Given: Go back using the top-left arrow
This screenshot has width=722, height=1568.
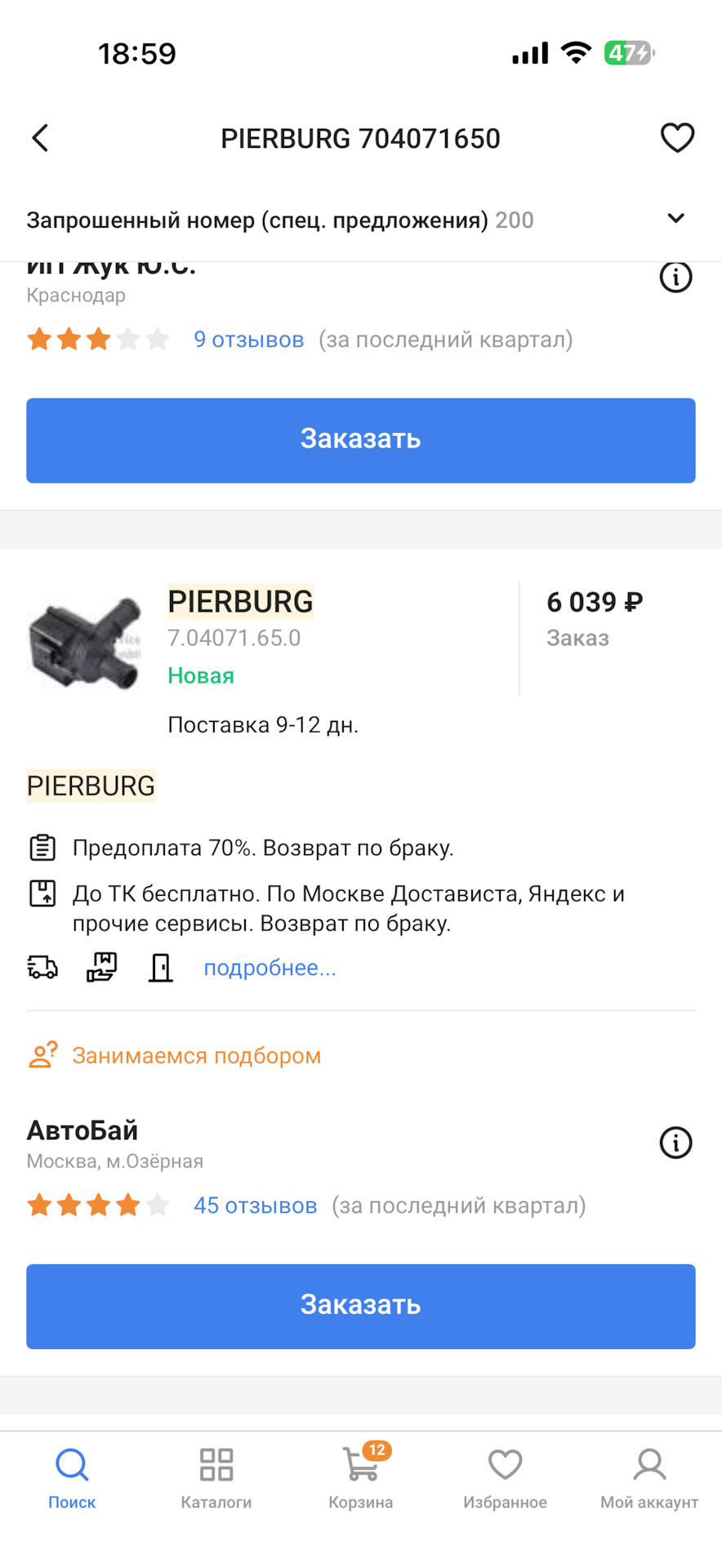Looking at the screenshot, I should (x=40, y=138).
